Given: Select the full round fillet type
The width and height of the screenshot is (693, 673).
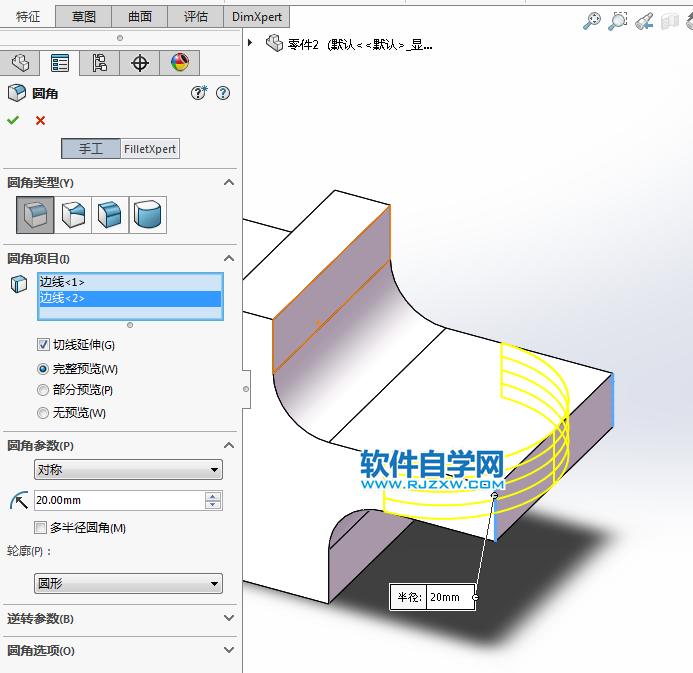Looking at the screenshot, I should point(148,215).
